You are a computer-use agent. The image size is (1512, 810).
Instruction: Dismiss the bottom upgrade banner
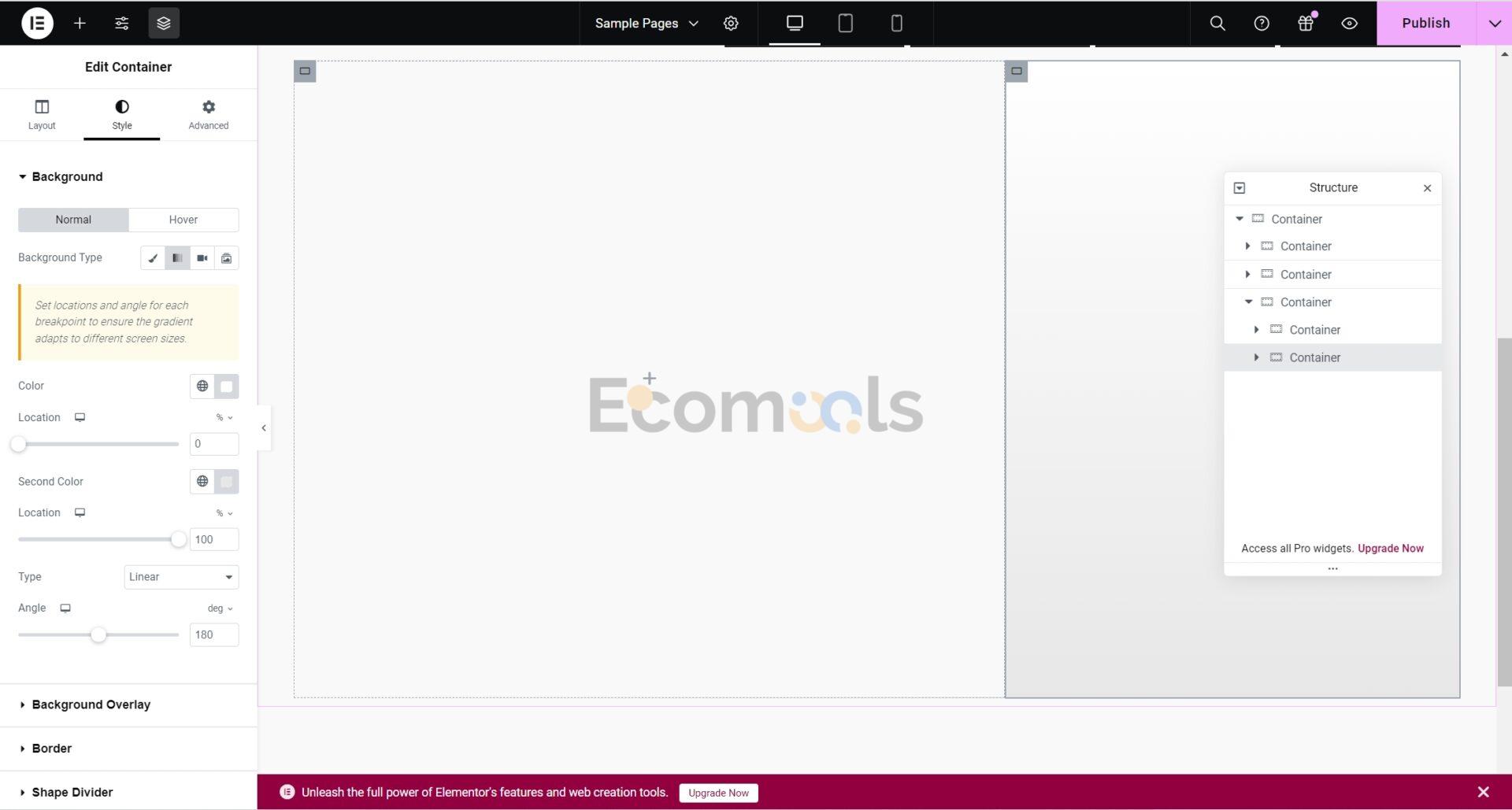[x=1484, y=793]
